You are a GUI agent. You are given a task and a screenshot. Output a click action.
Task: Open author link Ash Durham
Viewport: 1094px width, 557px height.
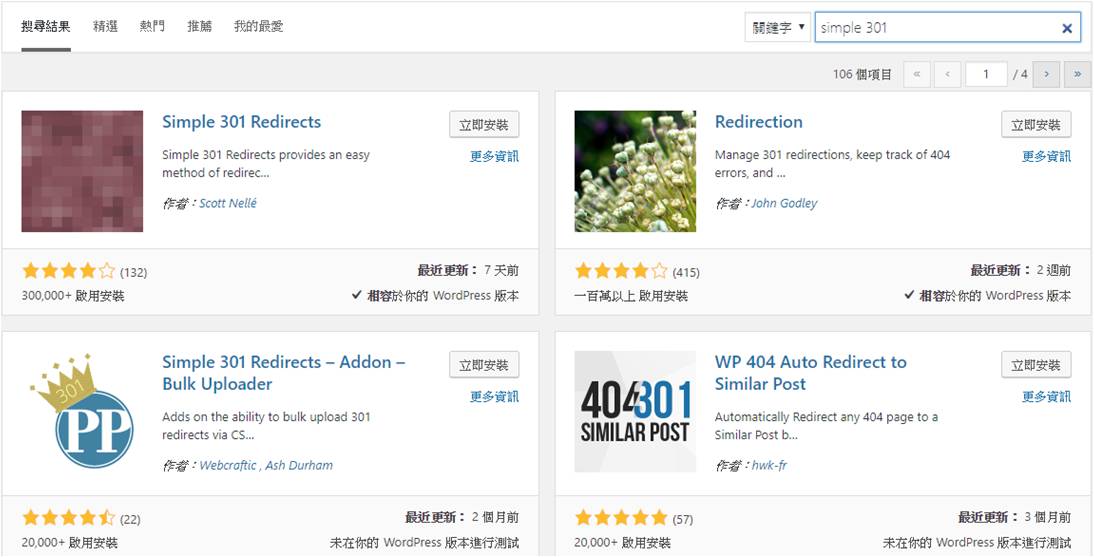point(299,465)
